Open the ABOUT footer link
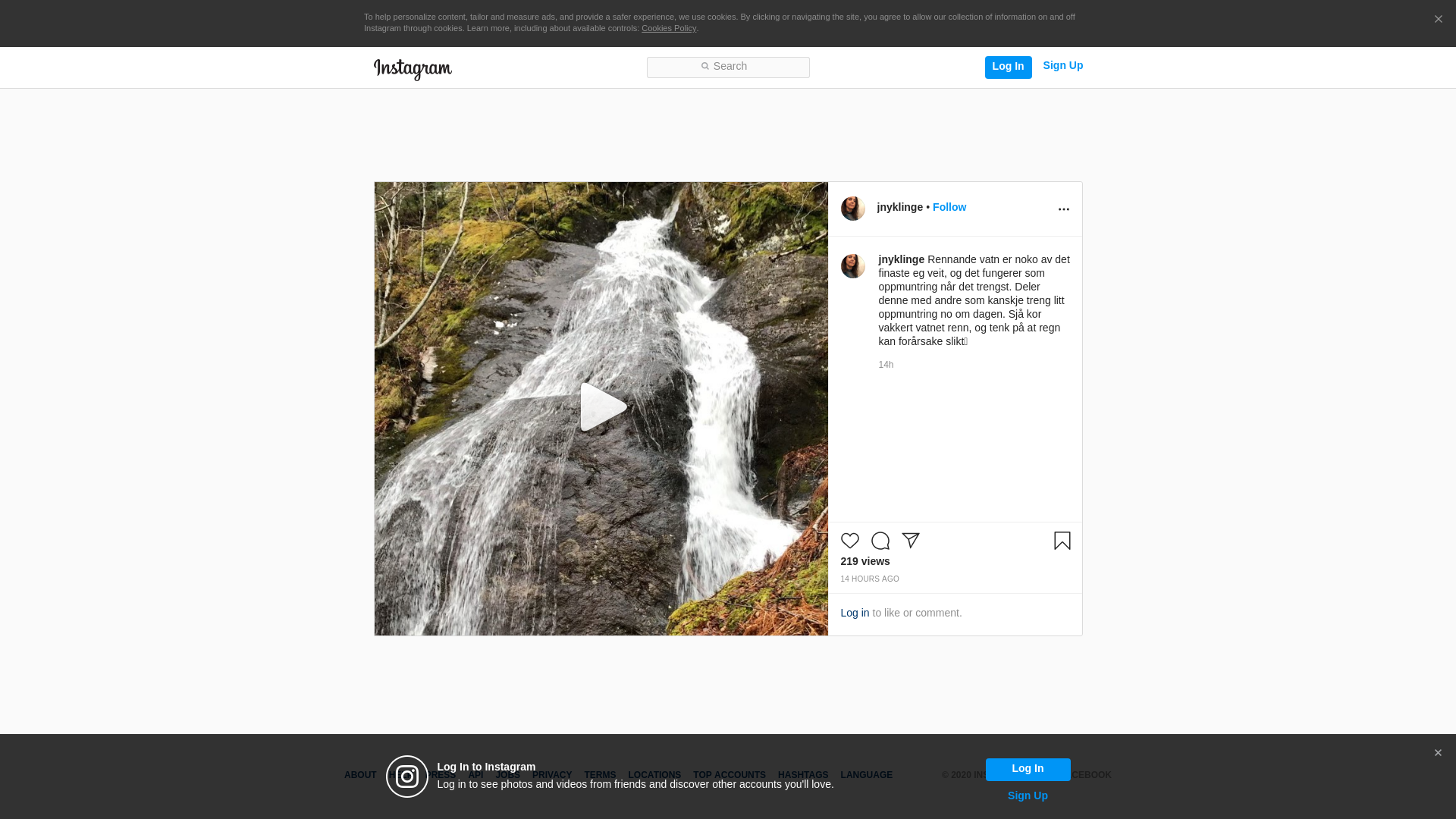 pyautogui.click(x=360, y=776)
